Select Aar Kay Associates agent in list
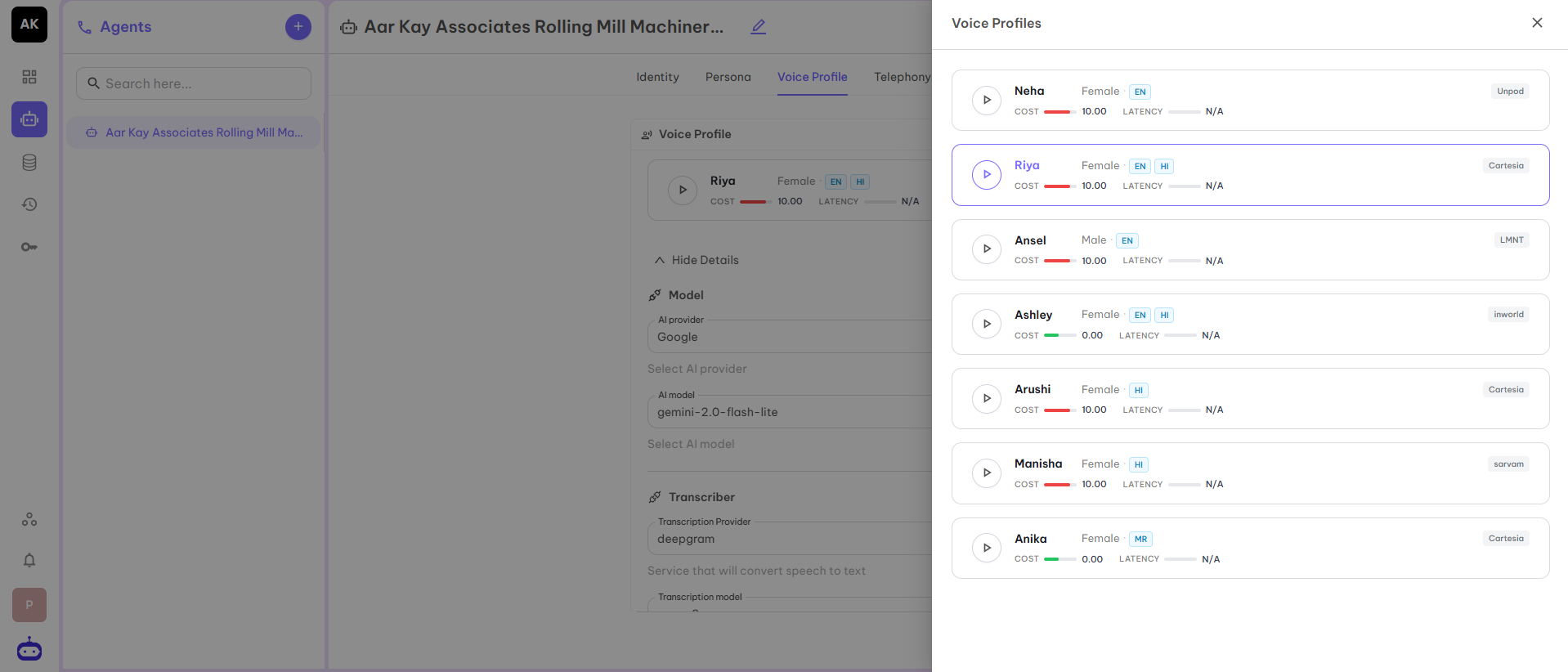Viewport: 1568px width, 672px height. coord(194,132)
